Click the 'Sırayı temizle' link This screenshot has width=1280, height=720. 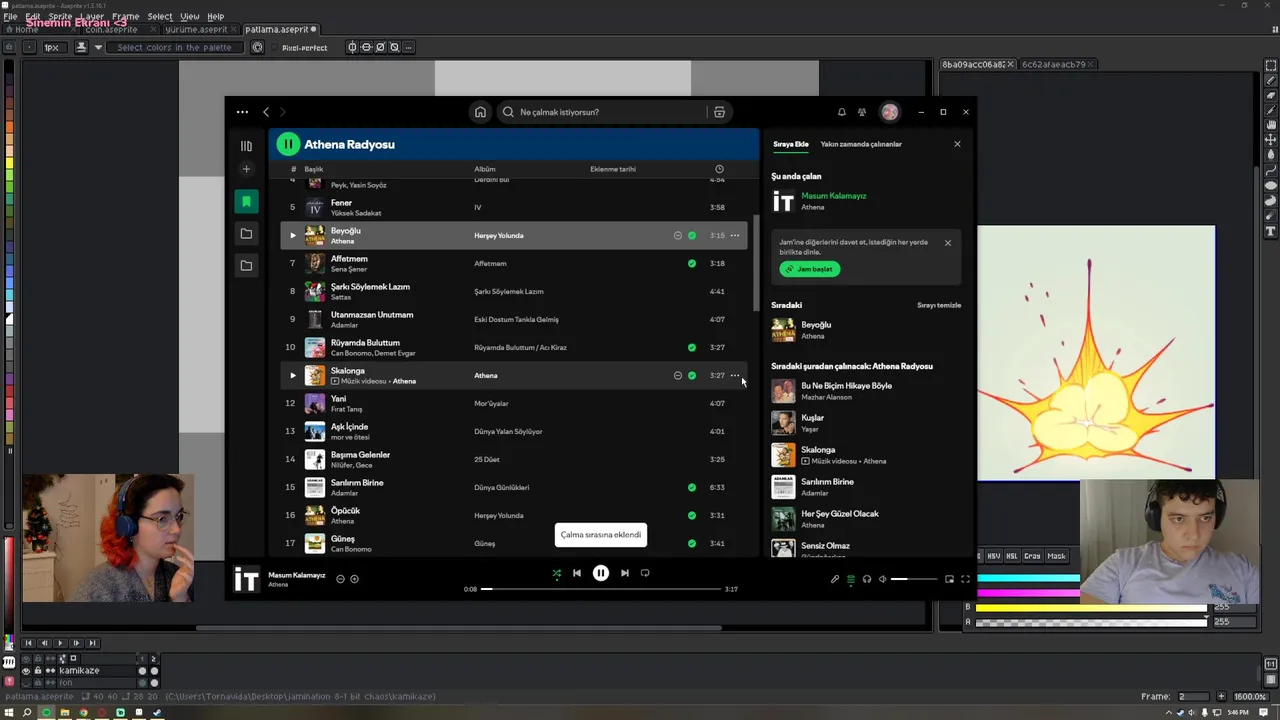tap(939, 305)
